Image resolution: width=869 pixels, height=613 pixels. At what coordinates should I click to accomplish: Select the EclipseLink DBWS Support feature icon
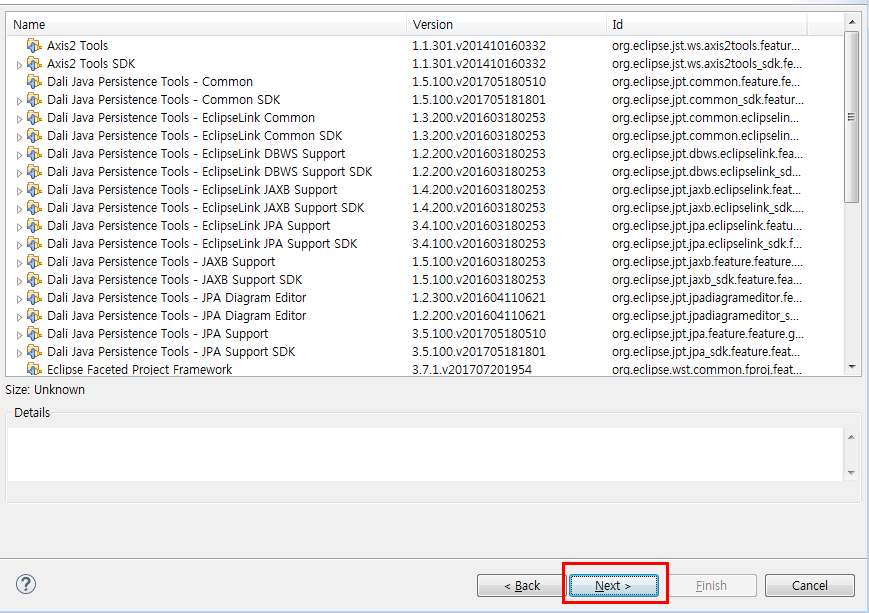tap(34, 154)
